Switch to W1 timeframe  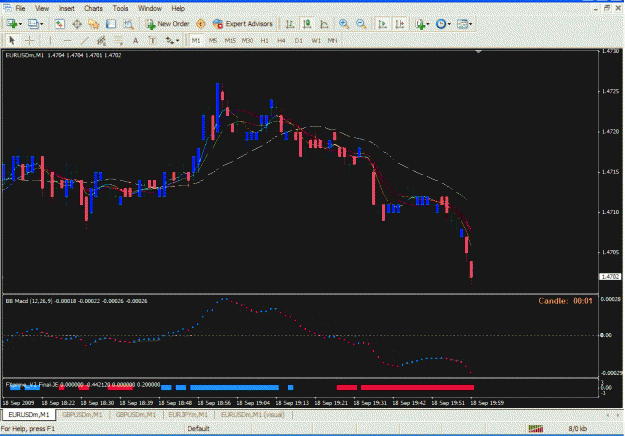[x=316, y=41]
